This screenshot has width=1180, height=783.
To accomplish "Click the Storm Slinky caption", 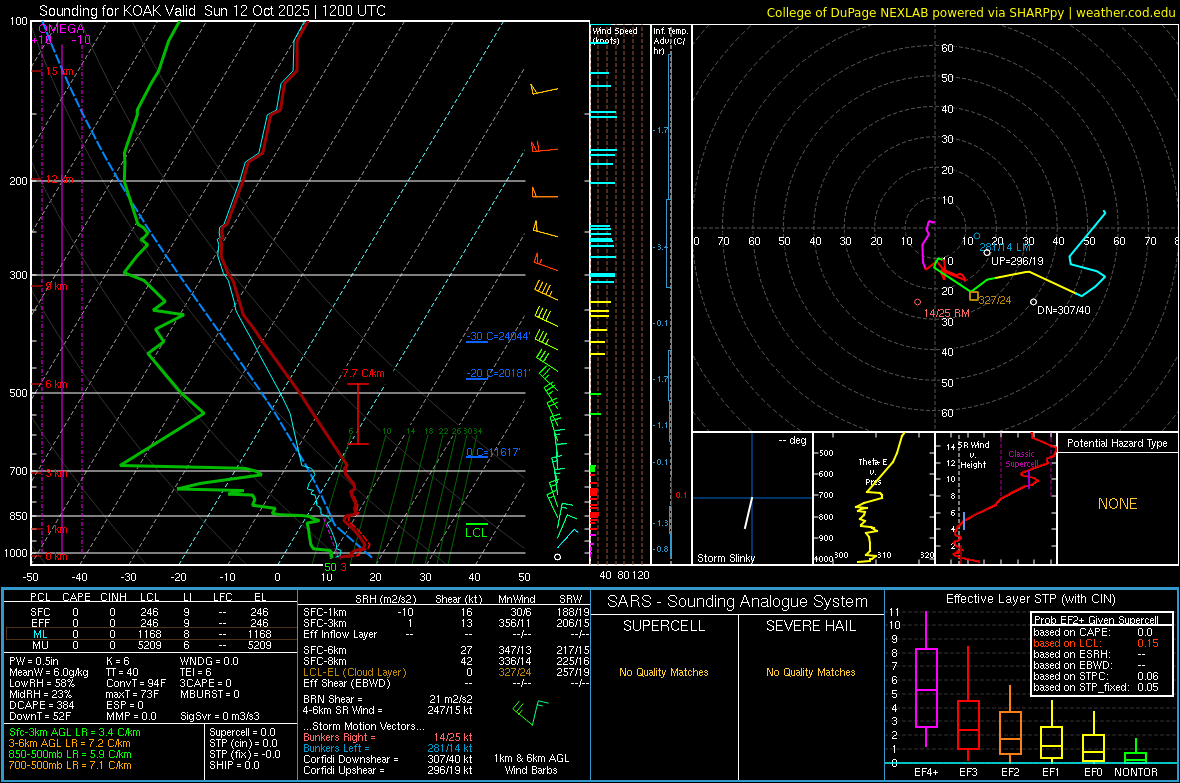I will click(725, 558).
